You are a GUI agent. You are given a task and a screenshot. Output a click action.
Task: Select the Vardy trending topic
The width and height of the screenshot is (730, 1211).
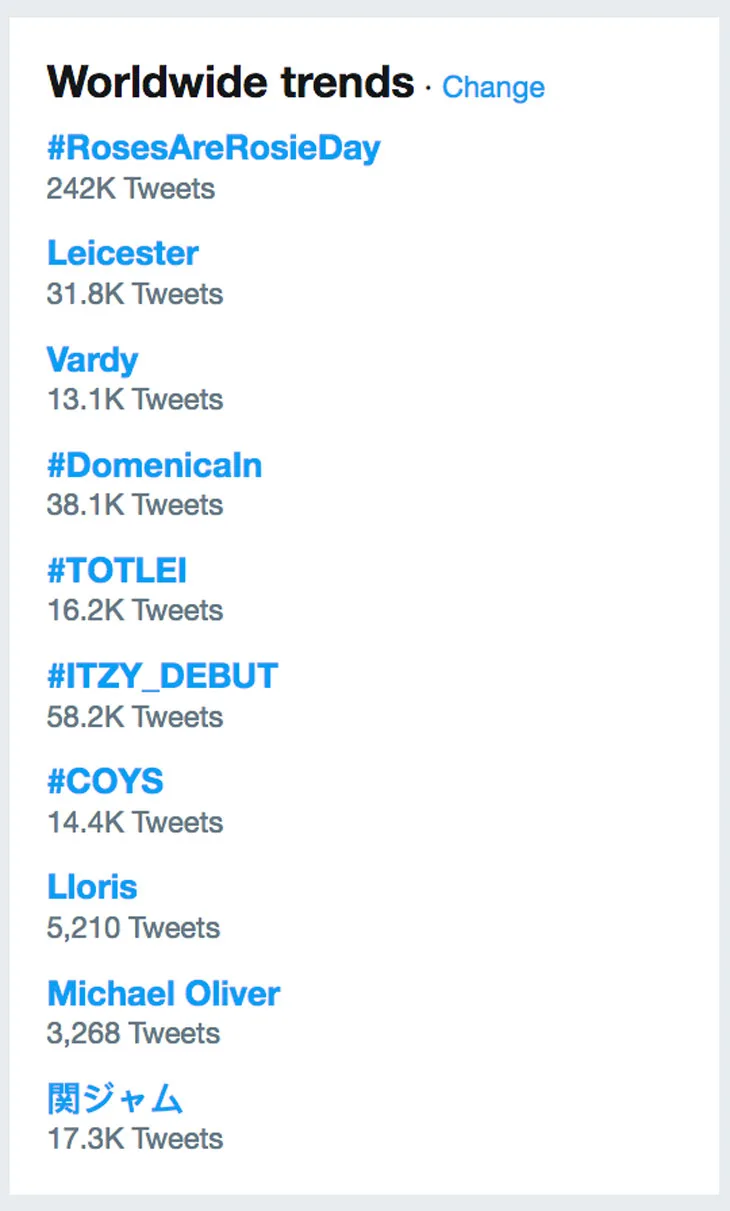92,359
